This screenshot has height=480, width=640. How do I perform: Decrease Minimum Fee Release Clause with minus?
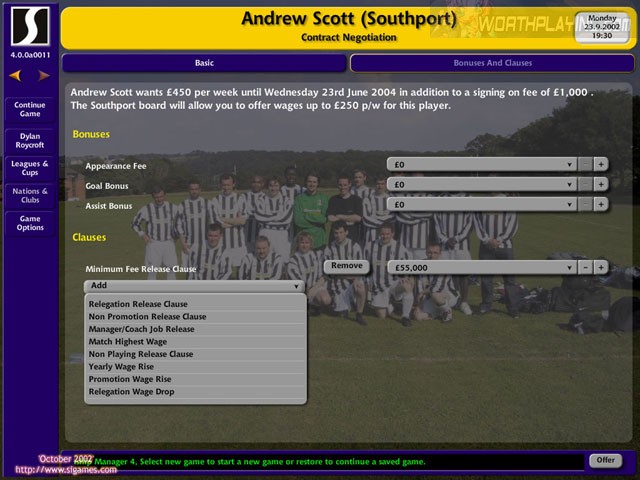coord(585,268)
